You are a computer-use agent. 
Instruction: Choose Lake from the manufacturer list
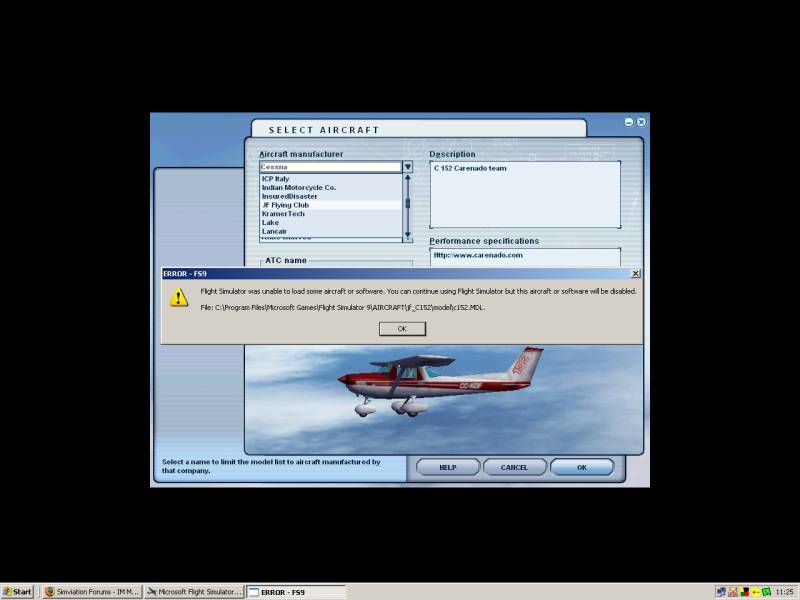271,222
